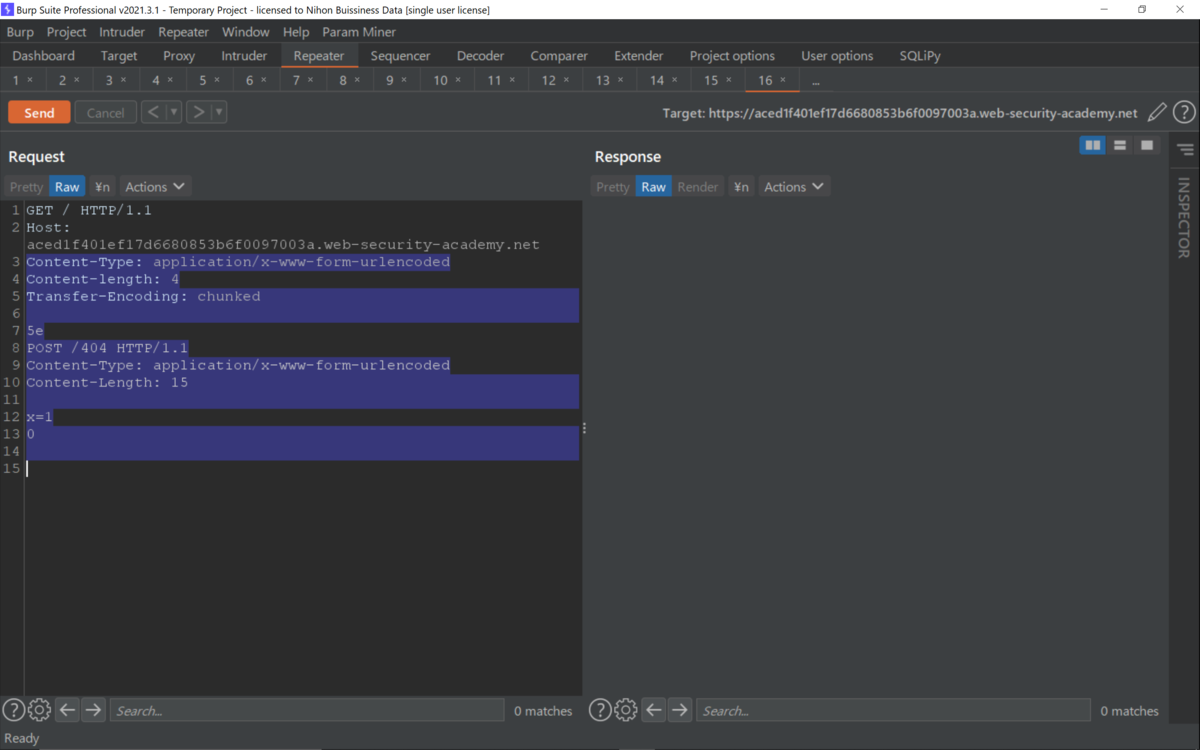Switch to the Sequencer tab

(x=400, y=56)
